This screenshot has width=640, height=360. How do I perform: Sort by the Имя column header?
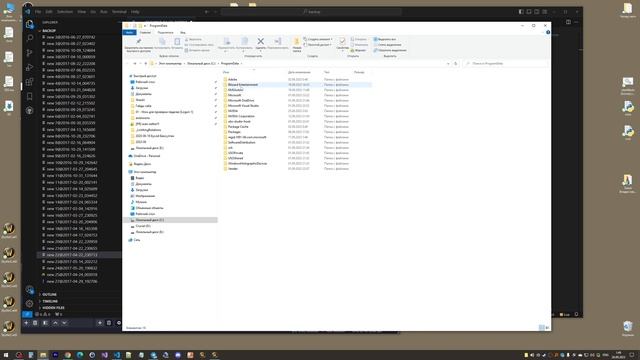pos(226,72)
